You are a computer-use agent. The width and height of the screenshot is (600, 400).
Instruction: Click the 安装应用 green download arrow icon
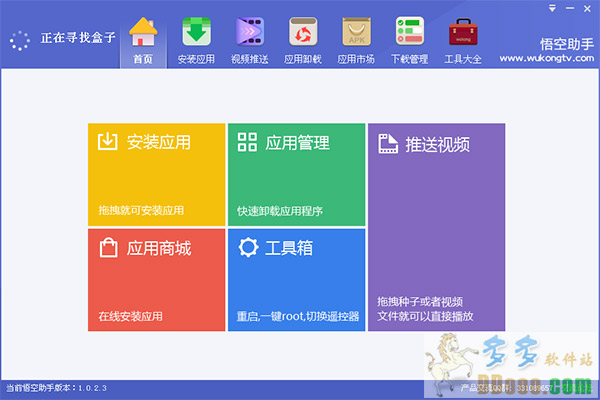(x=196, y=31)
